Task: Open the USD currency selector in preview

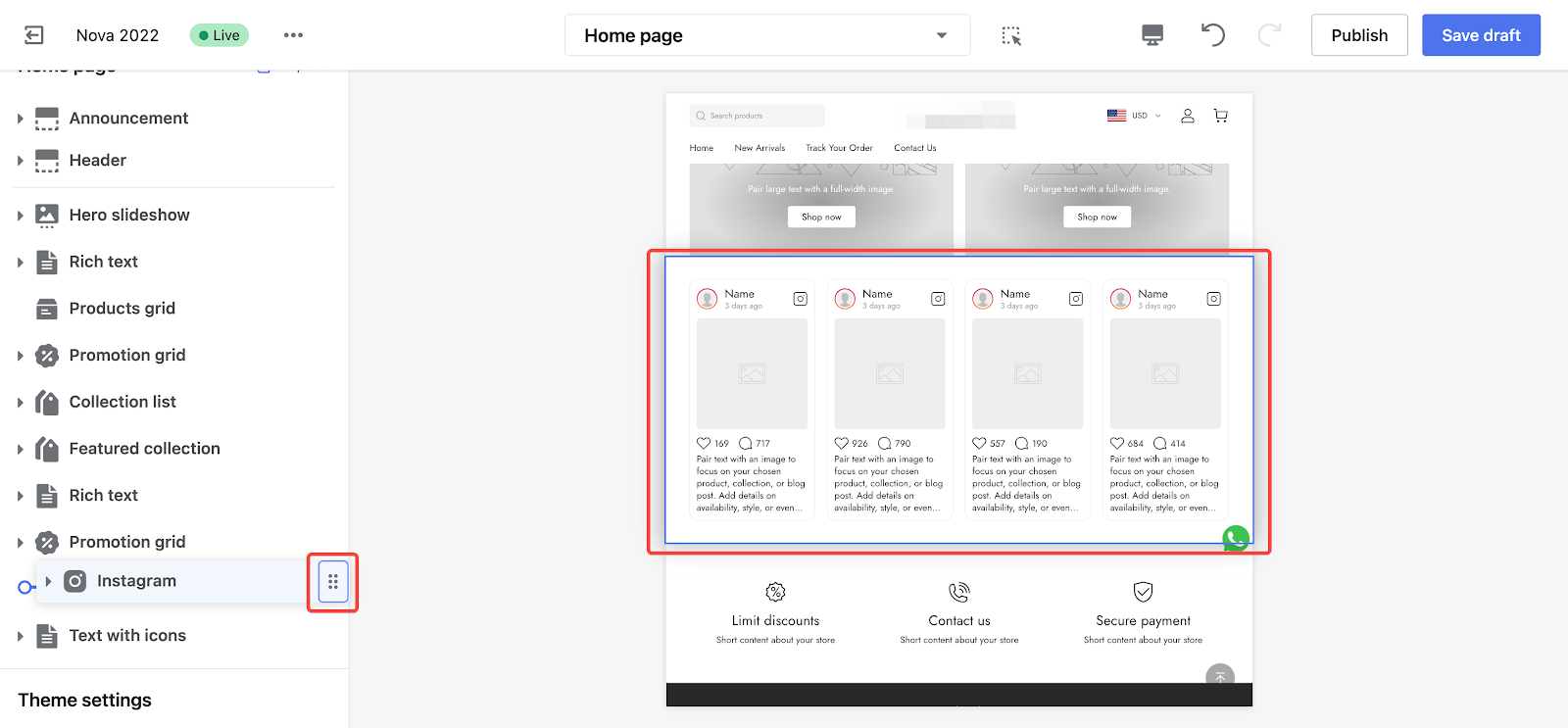Action: point(1134,116)
